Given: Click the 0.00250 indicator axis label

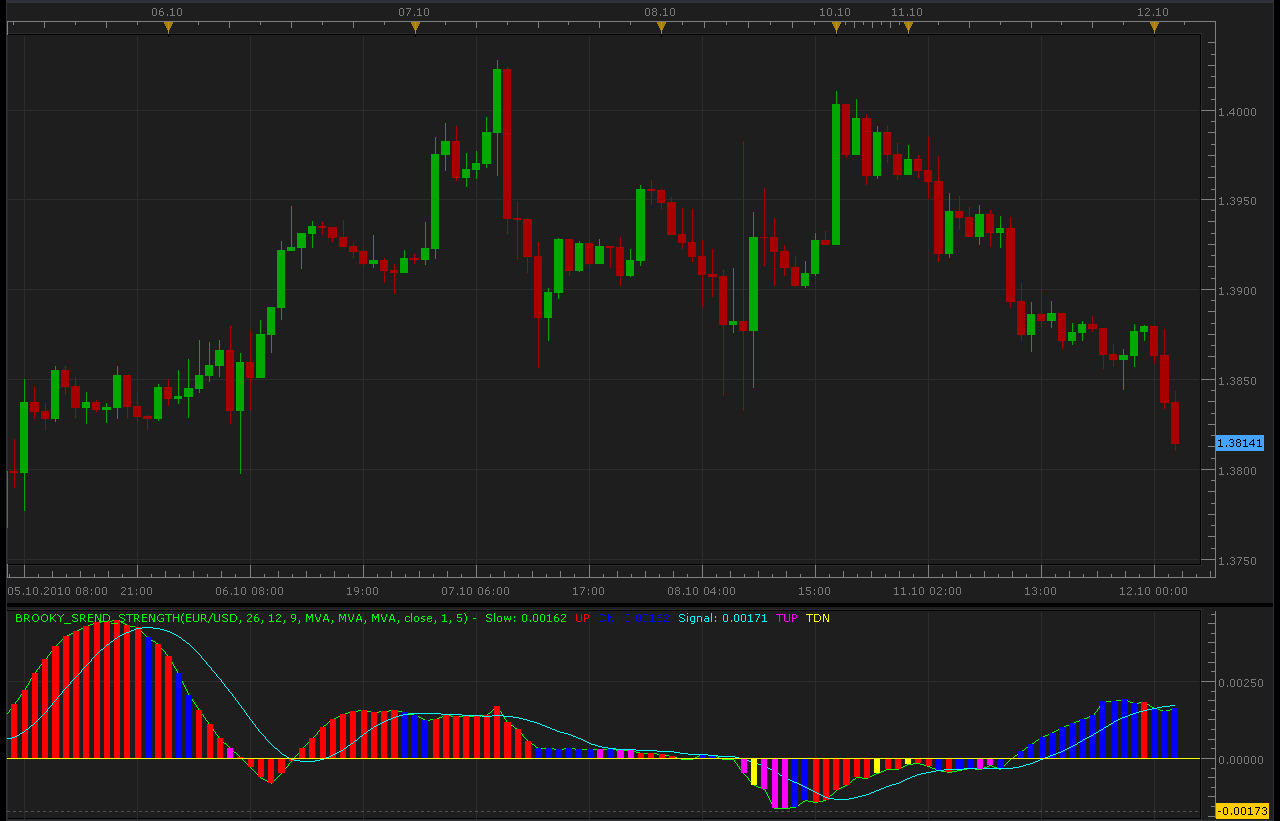Looking at the screenshot, I should (x=1243, y=683).
